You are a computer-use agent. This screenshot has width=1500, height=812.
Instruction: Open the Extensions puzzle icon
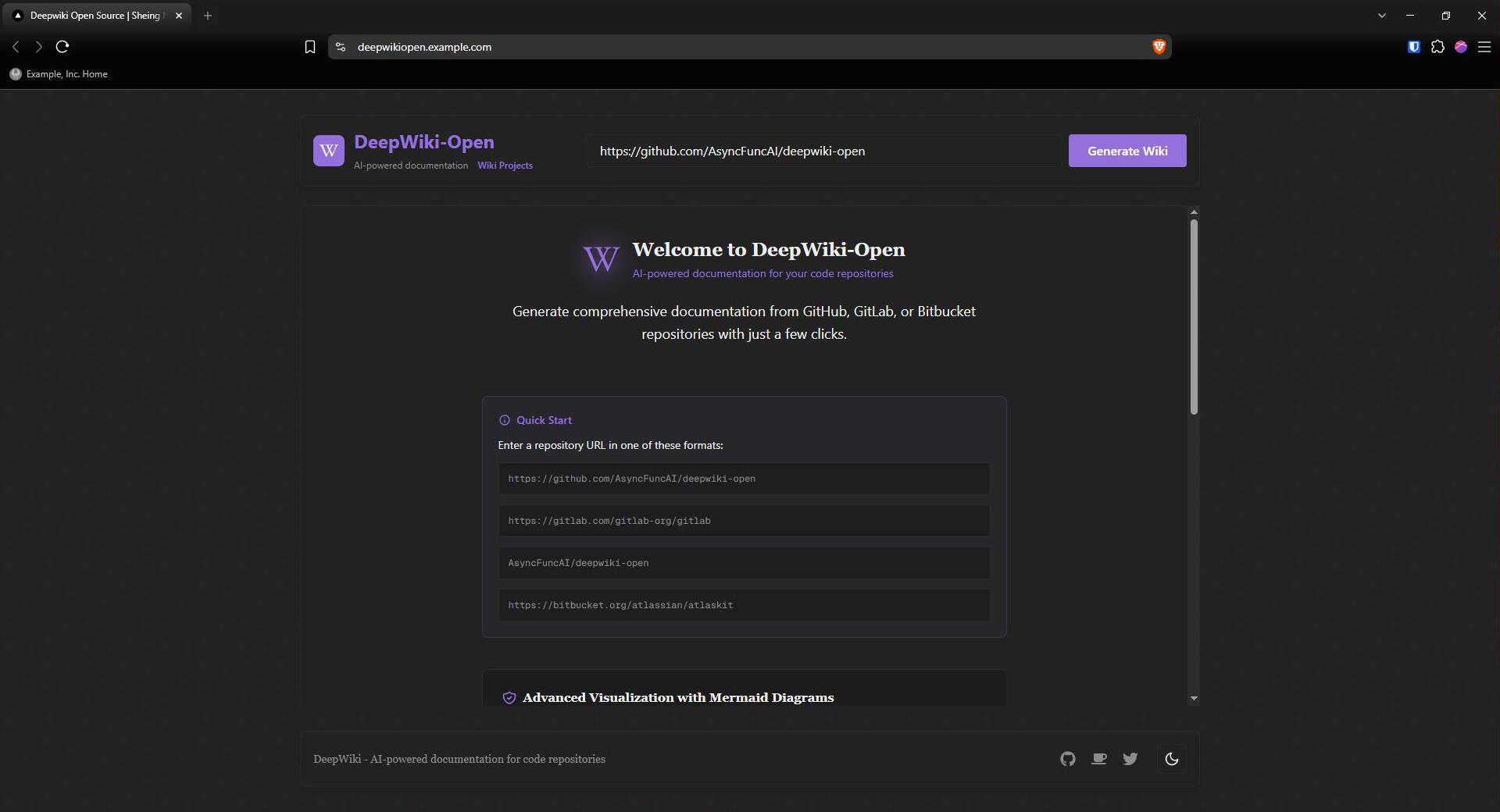(x=1437, y=47)
